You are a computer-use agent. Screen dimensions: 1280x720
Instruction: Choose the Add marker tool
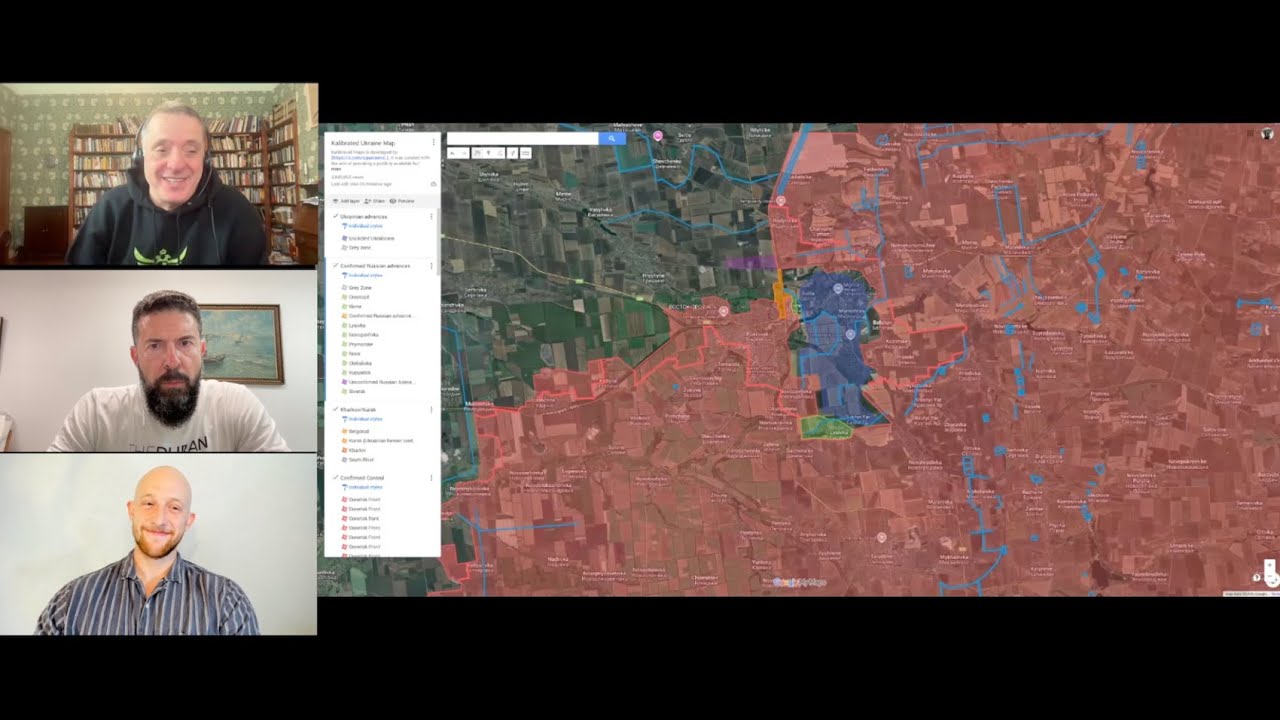pyautogui.click(x=488, y=153)
